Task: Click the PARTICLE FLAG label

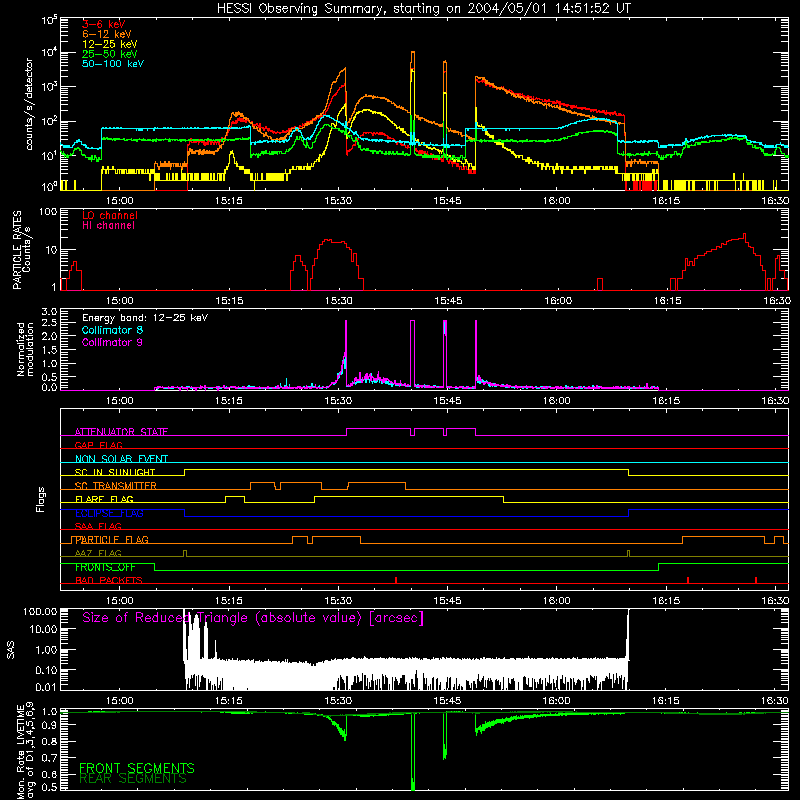Action: [x=112, y=539]
